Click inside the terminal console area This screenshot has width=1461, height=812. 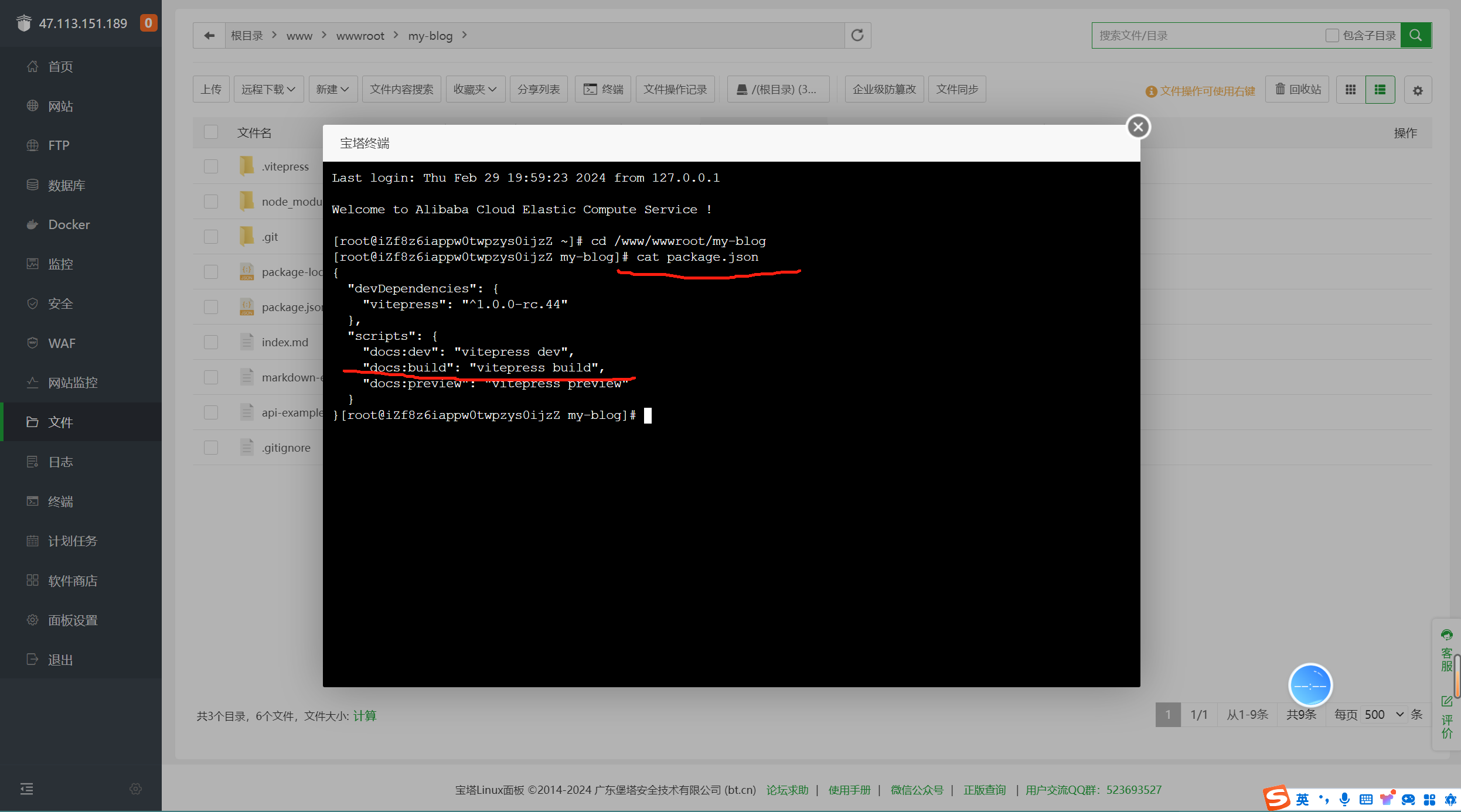point(731,424)
